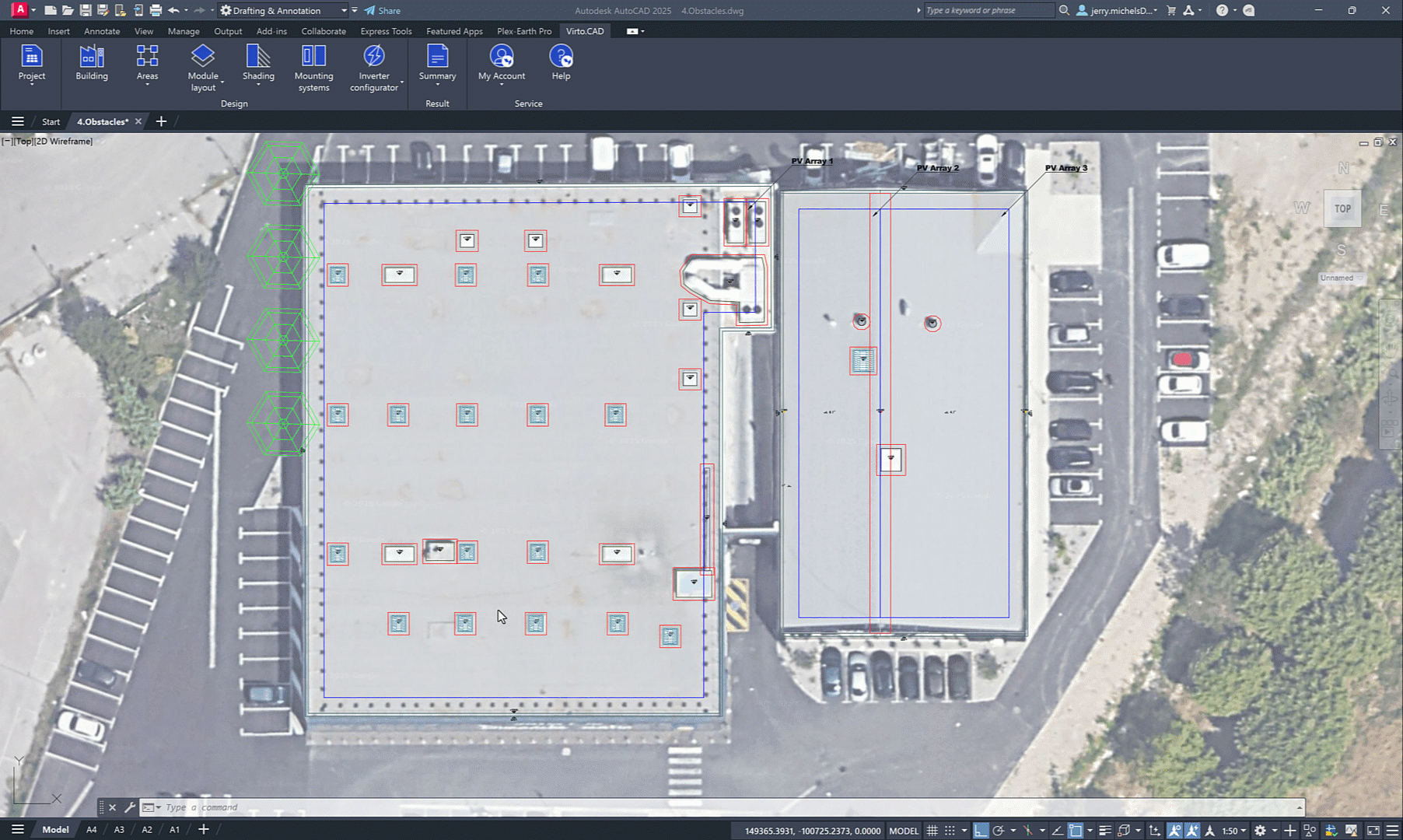The width and height of the screenshot is (1403, 840).
Task: Click the Plot printer icon
Action: 156,10
